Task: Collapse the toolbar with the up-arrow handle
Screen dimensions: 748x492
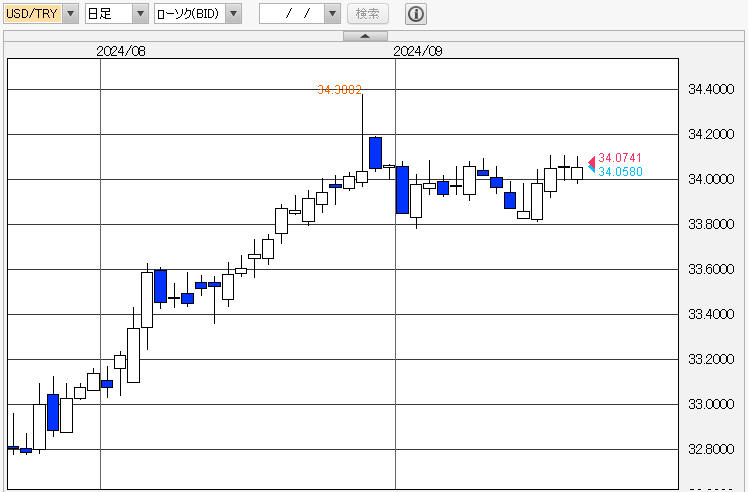Action: pos(365,36)
